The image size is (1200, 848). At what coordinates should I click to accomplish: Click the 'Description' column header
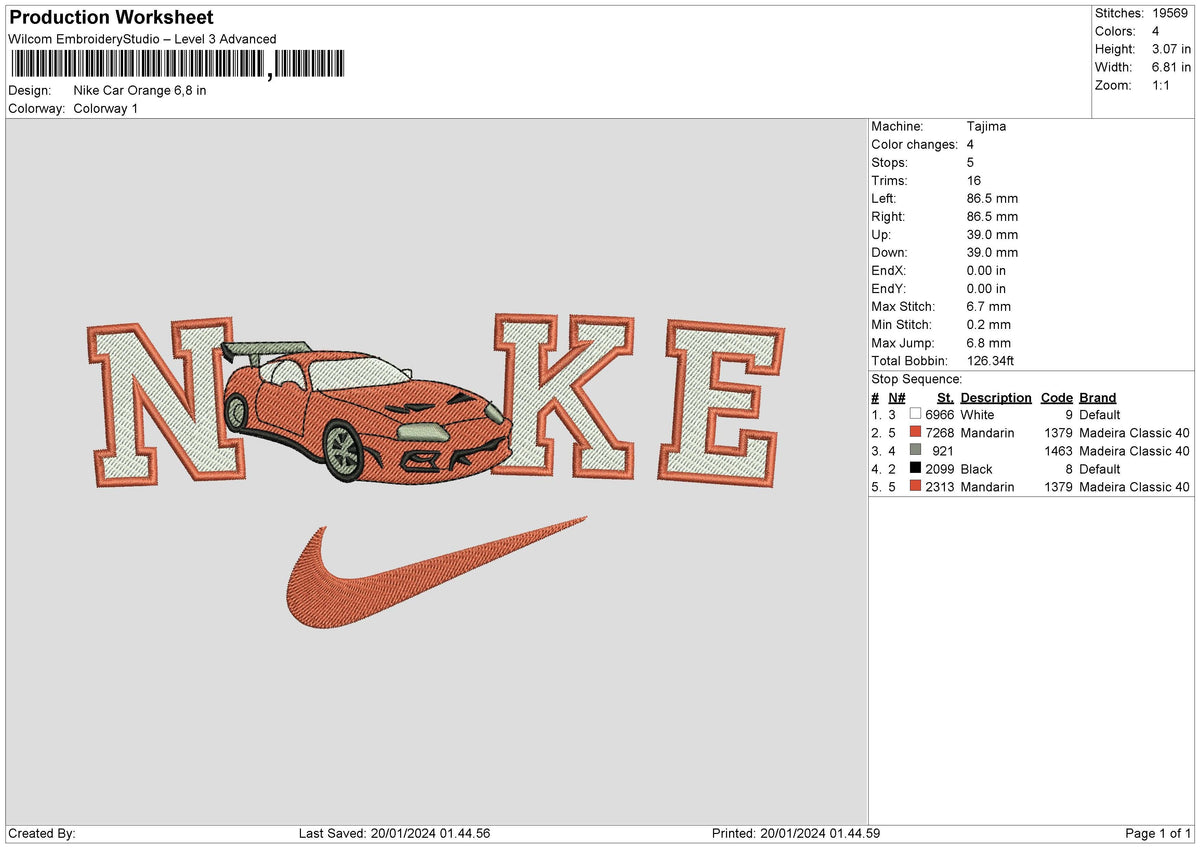pos(996,397)
